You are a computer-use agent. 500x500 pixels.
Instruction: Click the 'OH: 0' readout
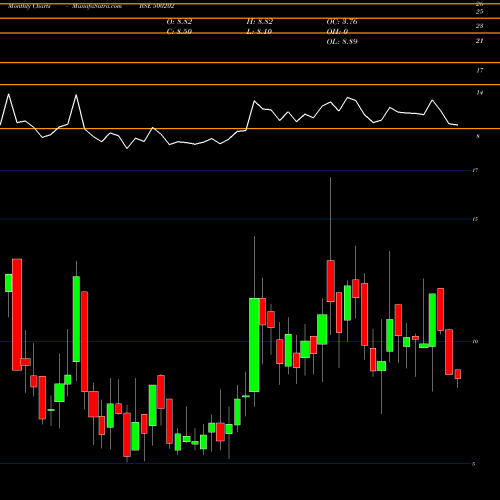[337, 32]
